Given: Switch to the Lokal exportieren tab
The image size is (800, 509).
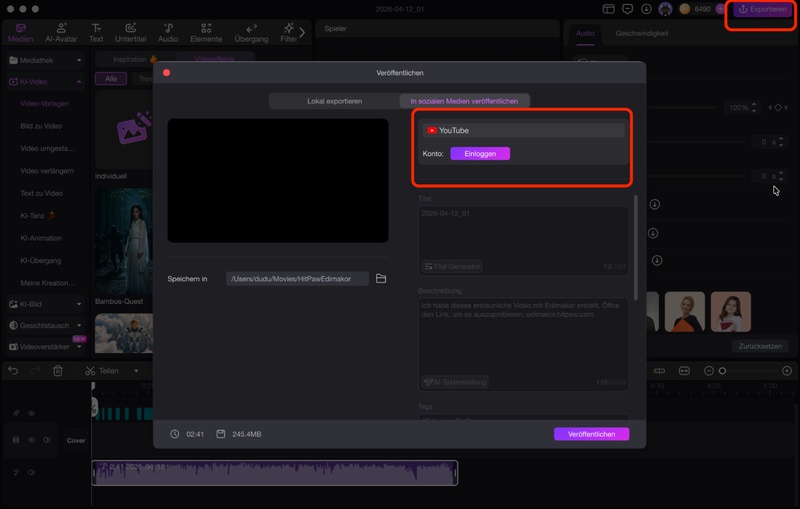Looking at the screenshot, I should tap(334, 101).
